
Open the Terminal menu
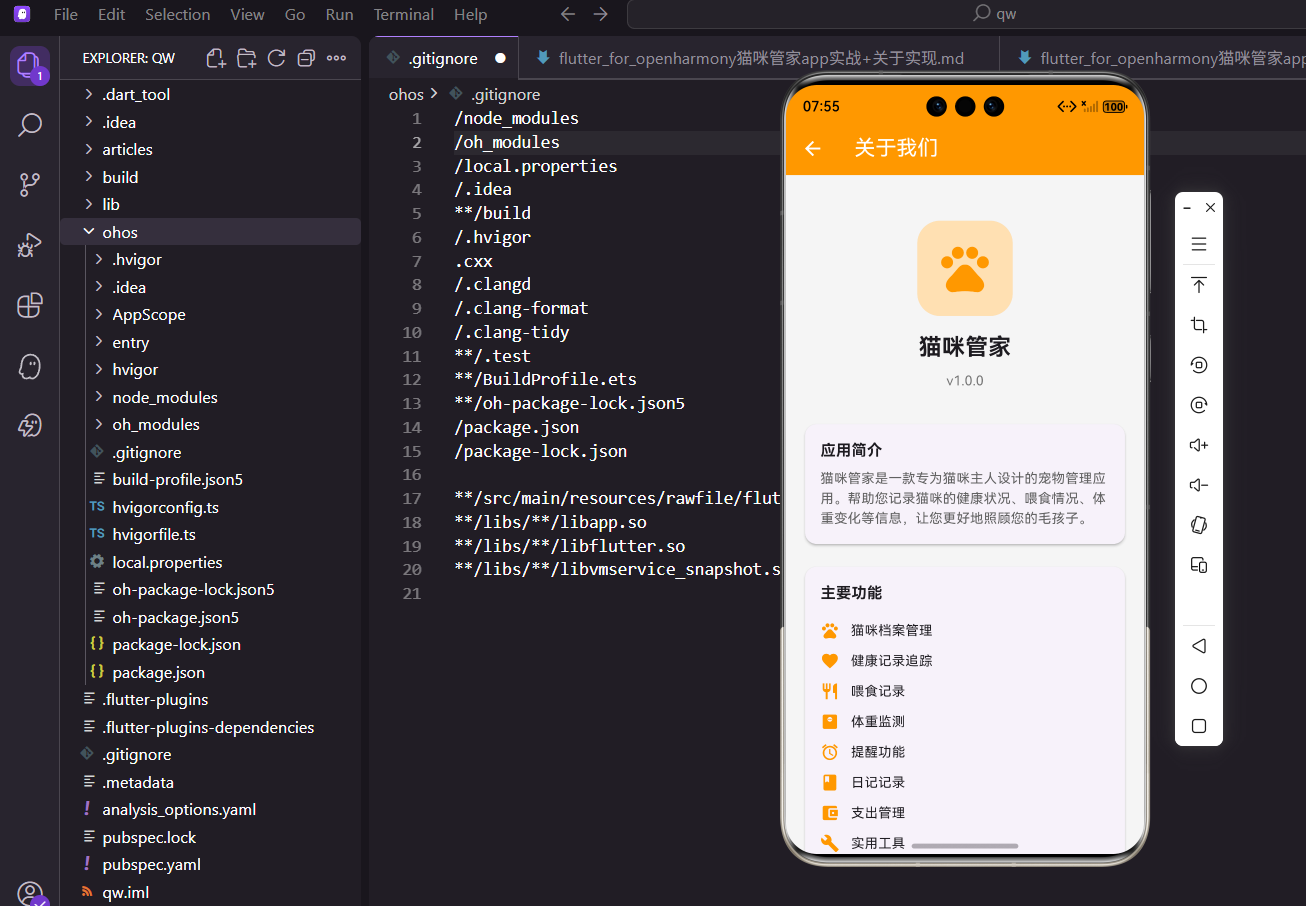(x=403, y=14)
